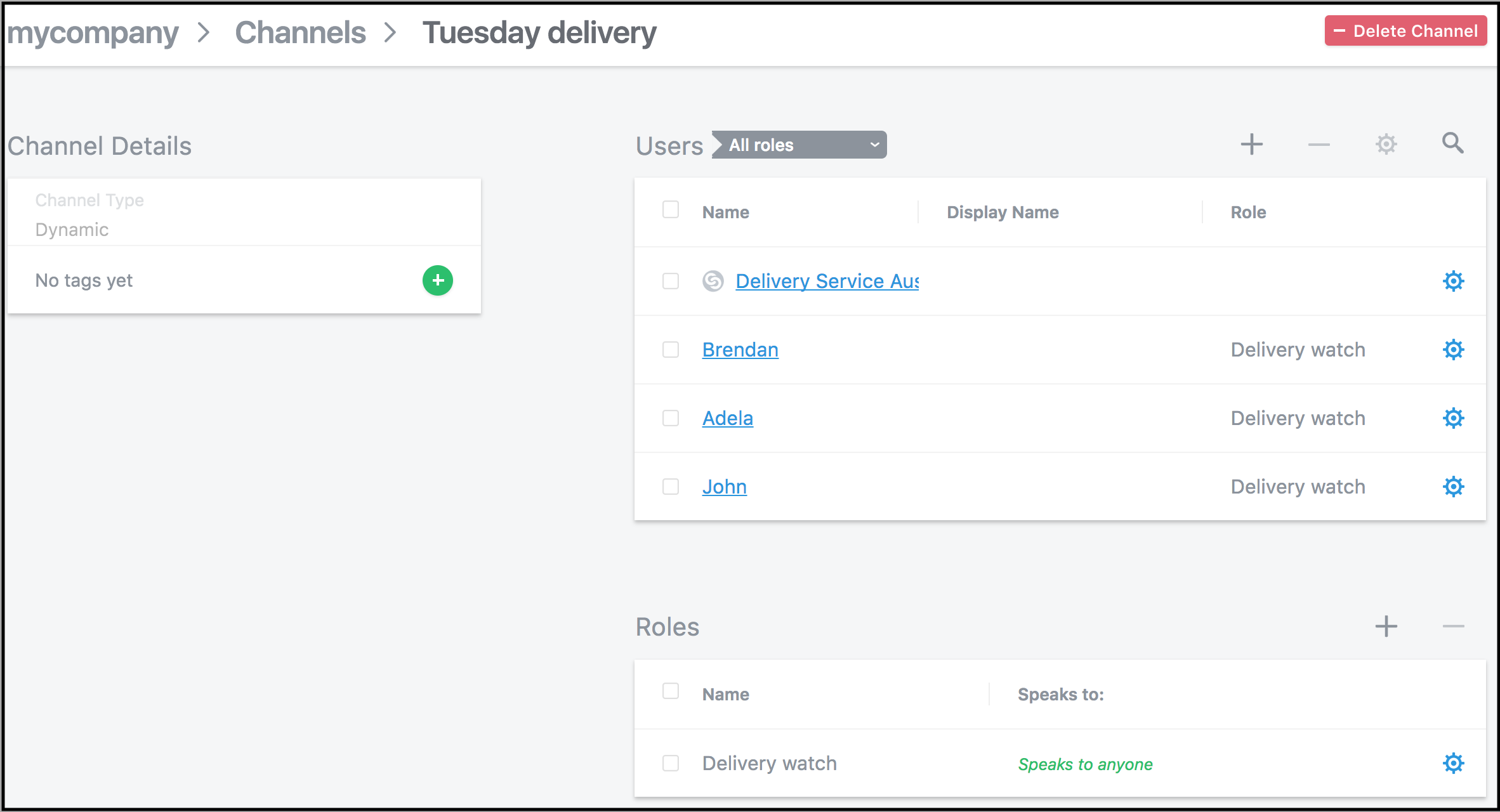Delete this channel with the red button
The height and width of the screenshot is (812, 1500).
1405,30
